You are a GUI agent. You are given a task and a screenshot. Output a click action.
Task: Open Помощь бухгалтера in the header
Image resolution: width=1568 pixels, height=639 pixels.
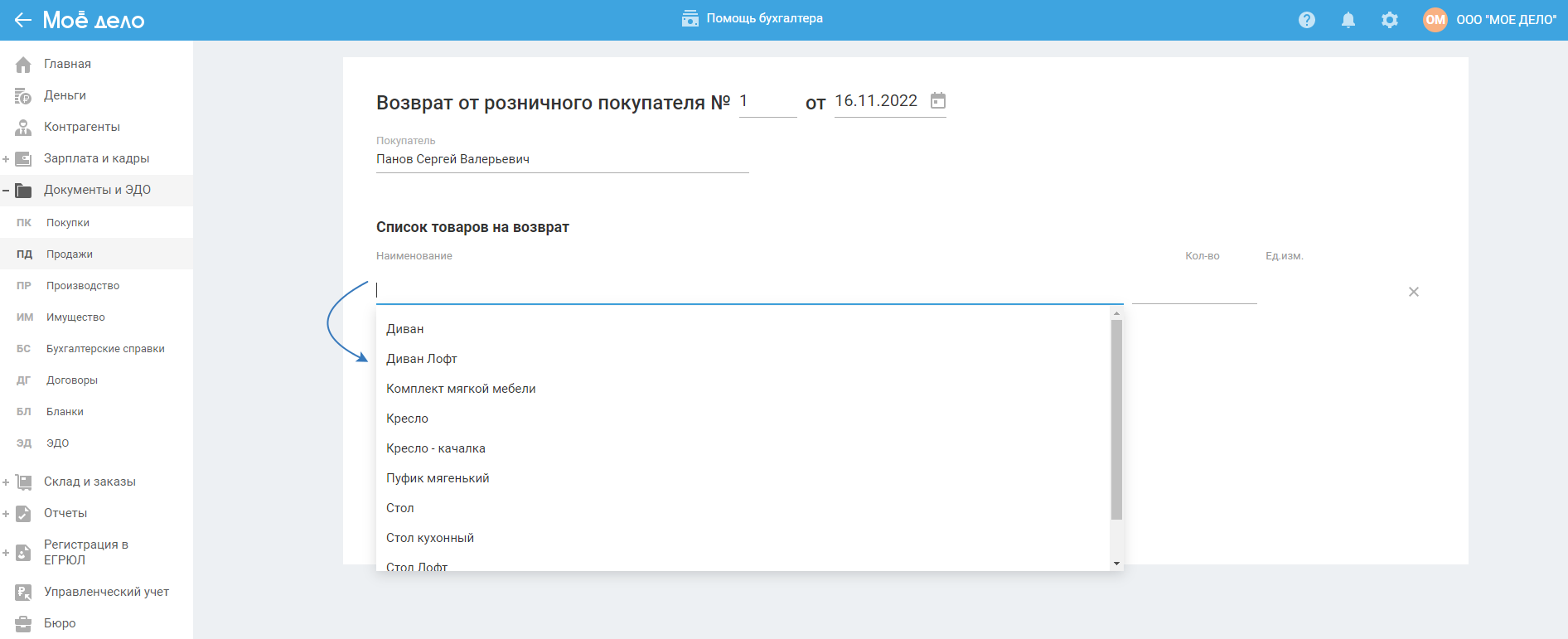tap(753, 18)
